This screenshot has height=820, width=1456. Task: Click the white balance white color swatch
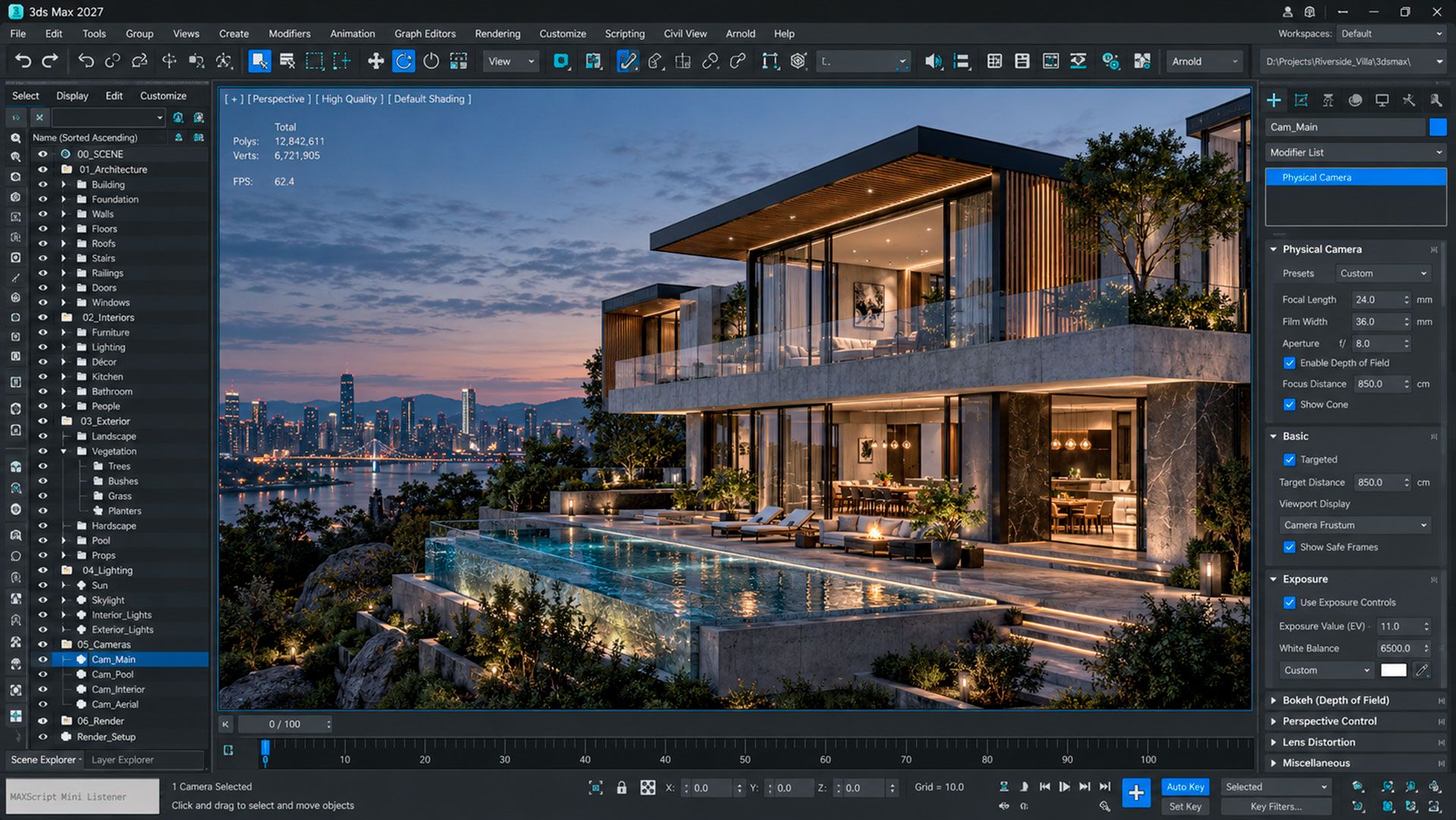[x=1393, y=671]
